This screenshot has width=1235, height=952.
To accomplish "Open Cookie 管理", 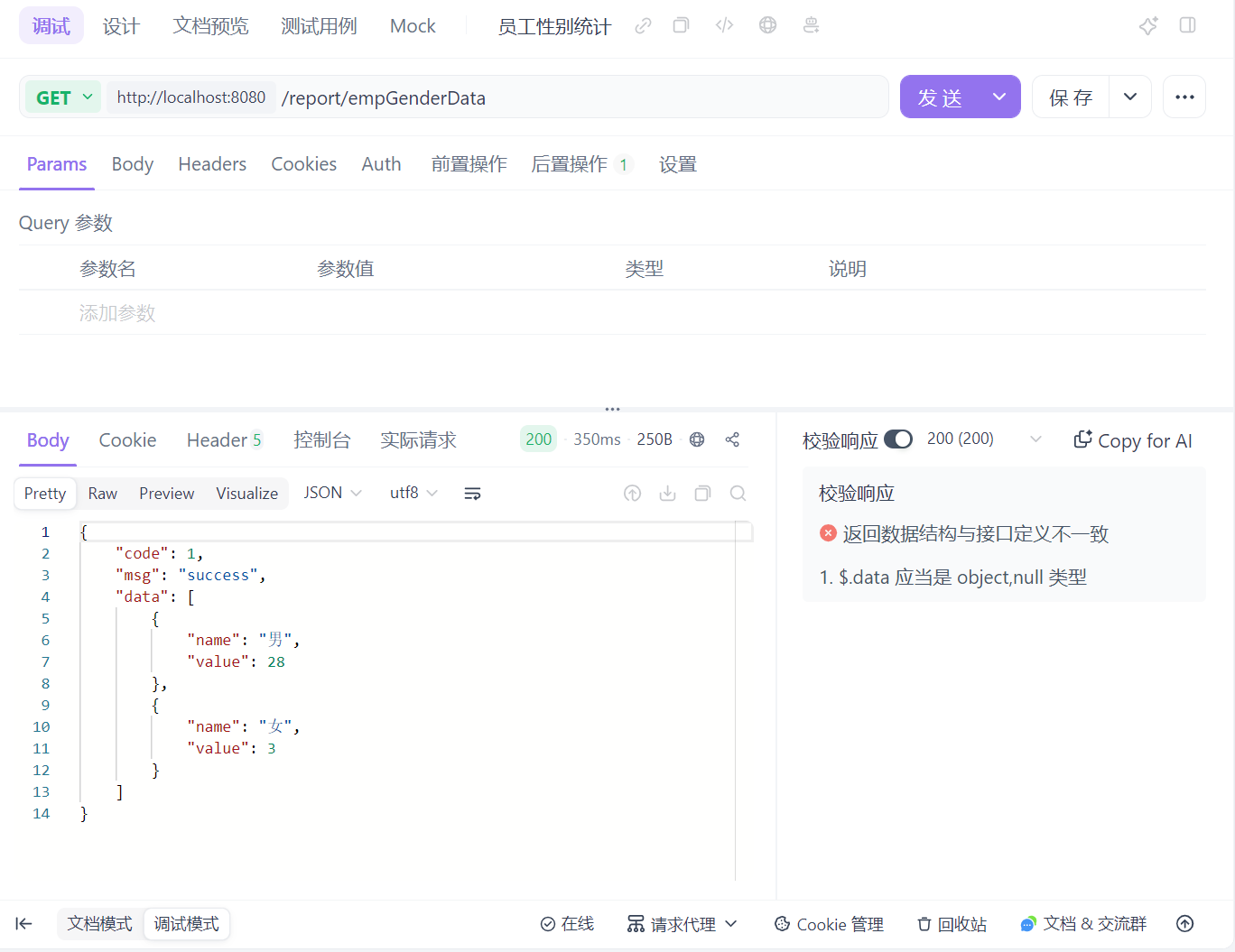I will [829, 924].
